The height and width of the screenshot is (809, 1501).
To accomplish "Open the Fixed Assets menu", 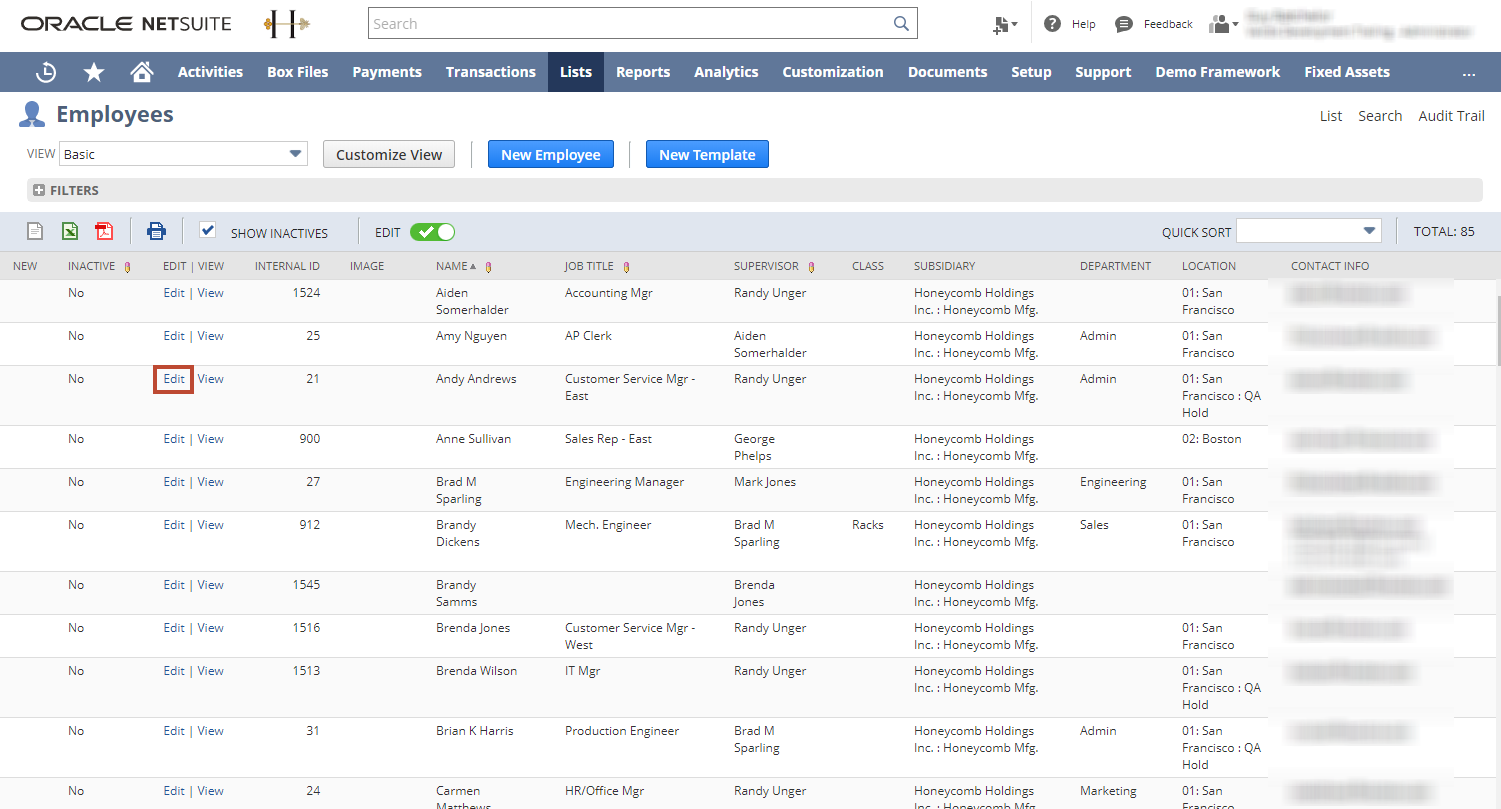I will [1347, 72].
